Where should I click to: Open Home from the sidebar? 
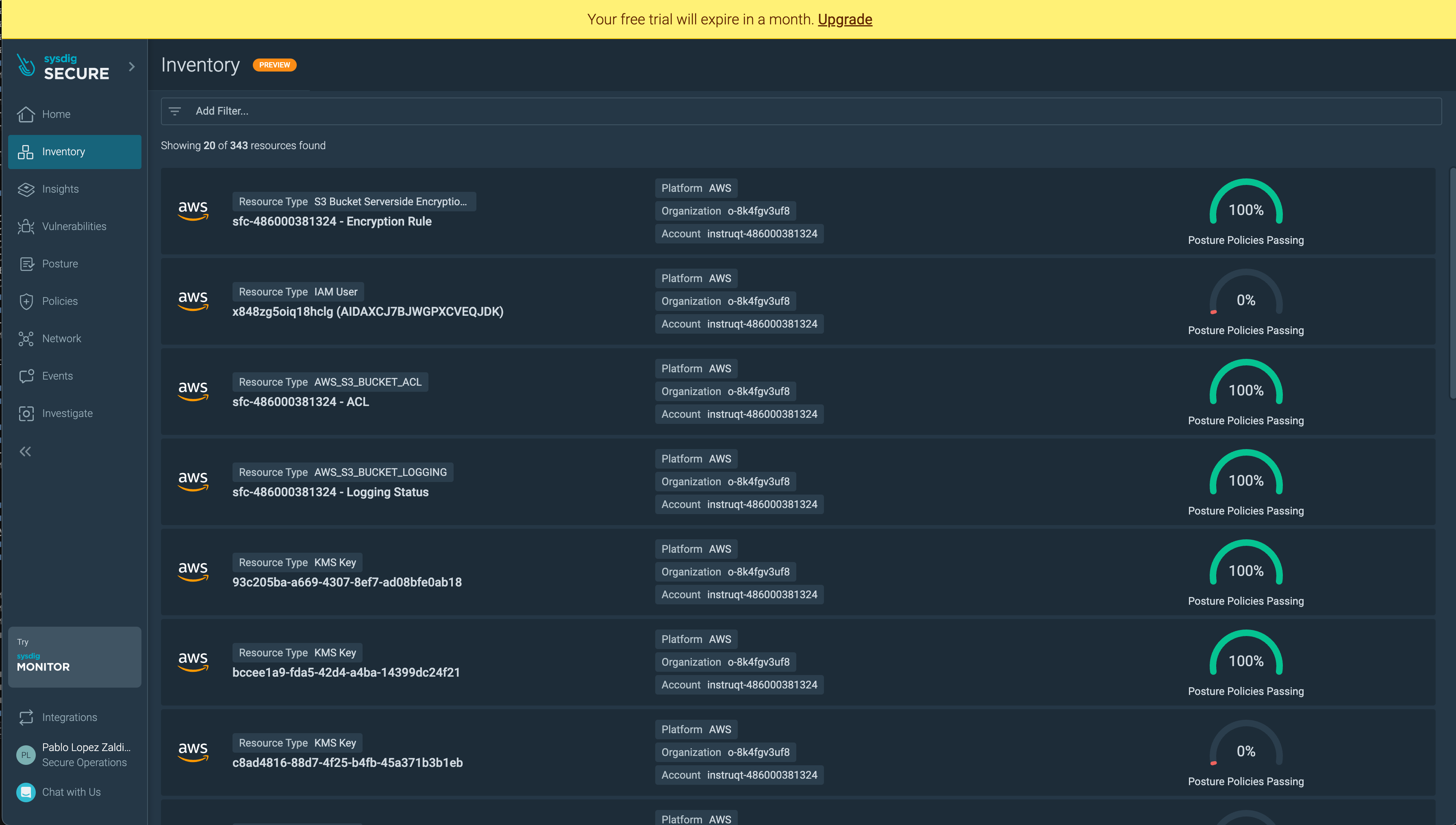pos(75,115)
